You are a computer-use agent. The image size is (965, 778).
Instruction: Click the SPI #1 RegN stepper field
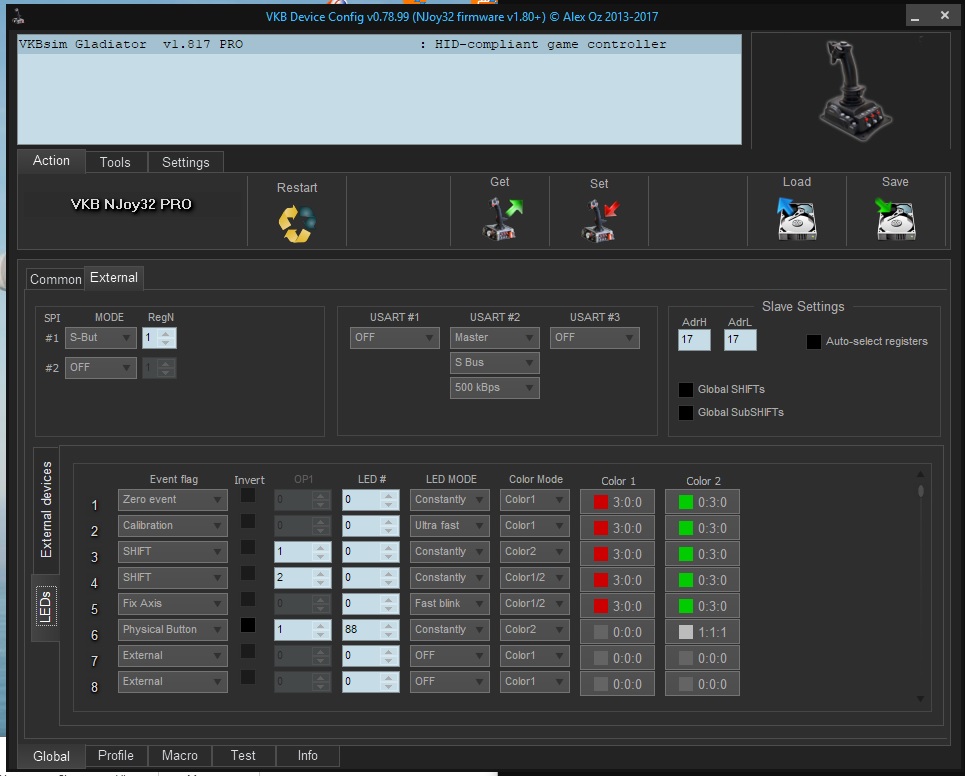(x=159, y=338)
